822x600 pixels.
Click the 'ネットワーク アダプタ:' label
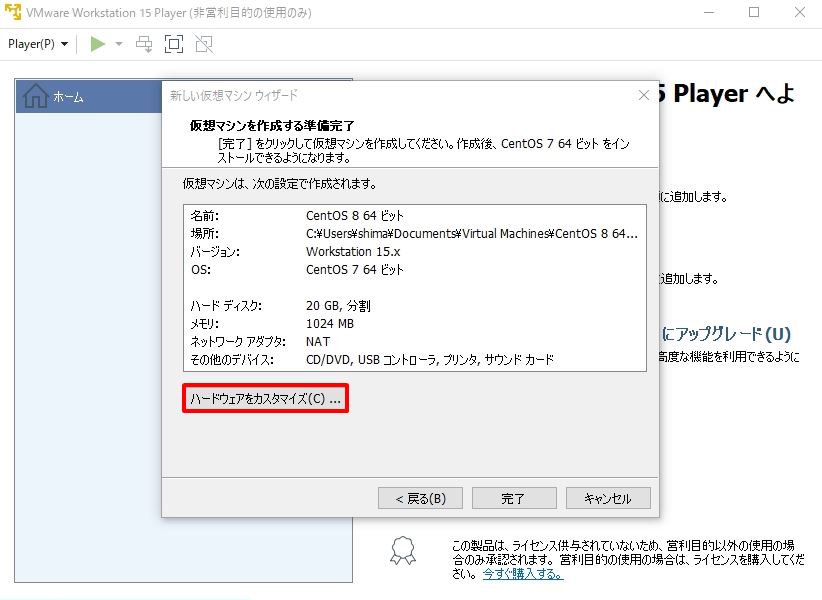pyautogui.click(x=238, y=342)
